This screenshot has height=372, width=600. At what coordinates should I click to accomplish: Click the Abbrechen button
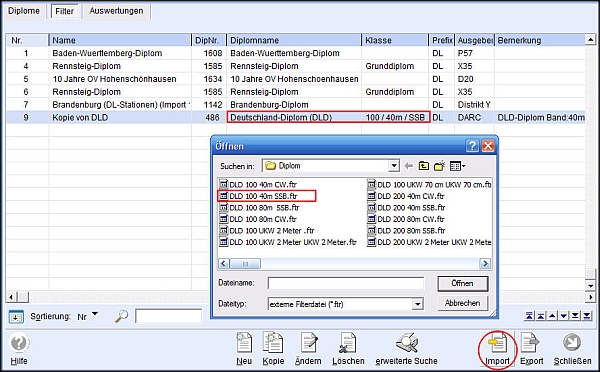(x=463, y=303)
